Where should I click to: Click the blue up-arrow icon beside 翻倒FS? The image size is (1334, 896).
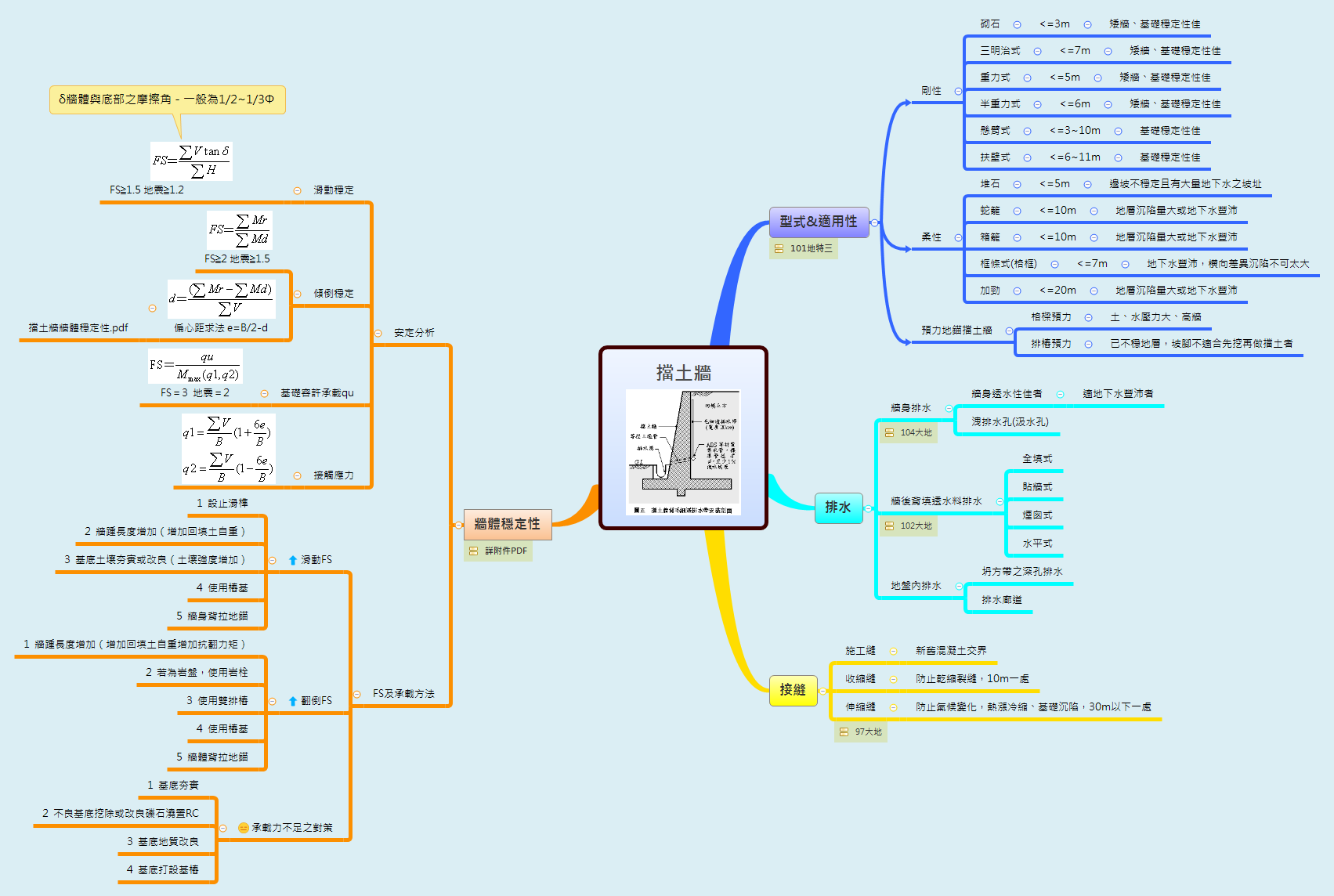[x=291, y=701]
